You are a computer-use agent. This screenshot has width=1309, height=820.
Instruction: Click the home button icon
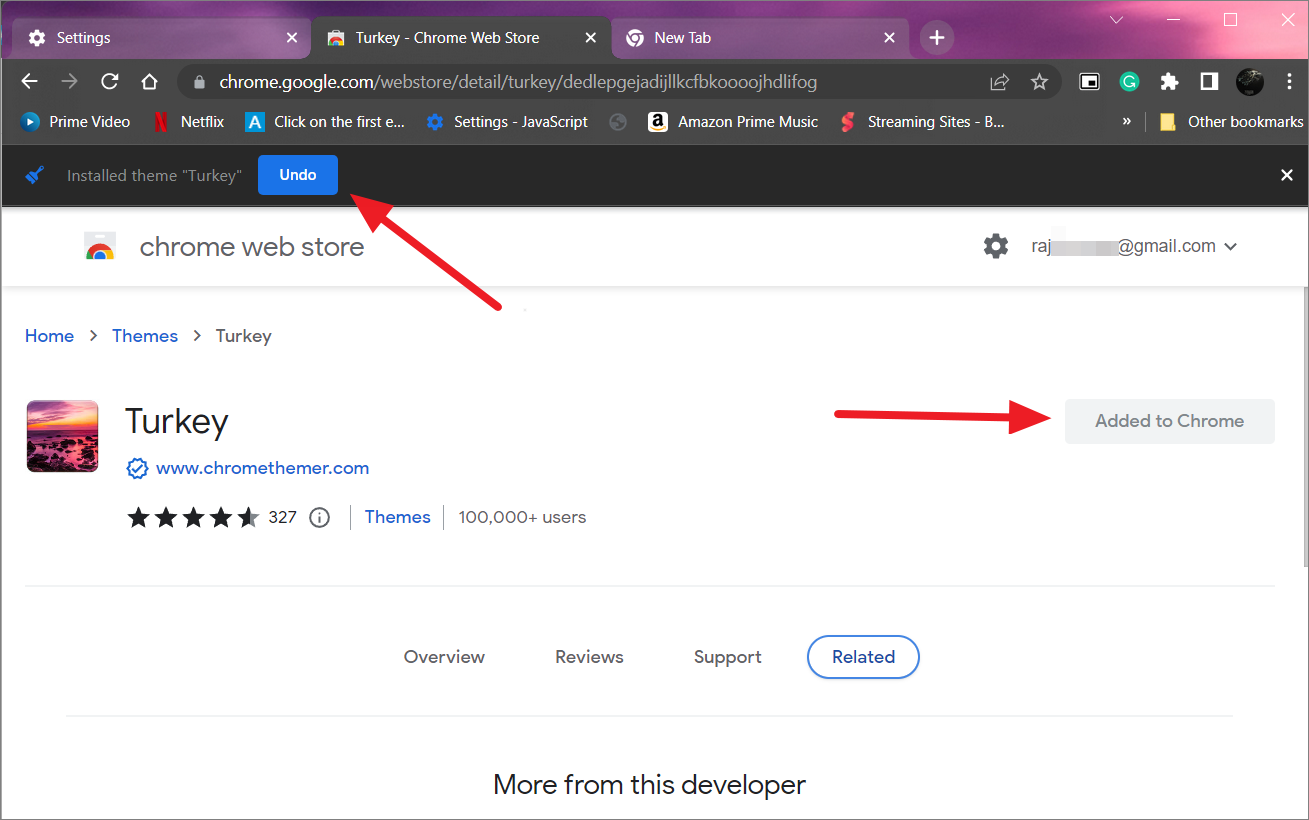click(149, 81)
